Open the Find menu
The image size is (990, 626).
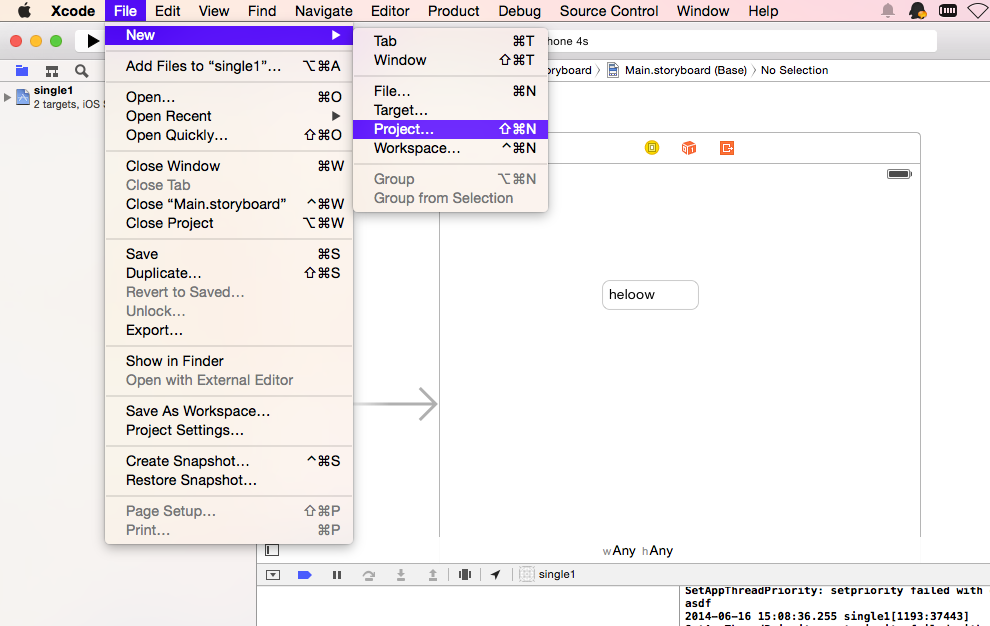coord(262,11)
